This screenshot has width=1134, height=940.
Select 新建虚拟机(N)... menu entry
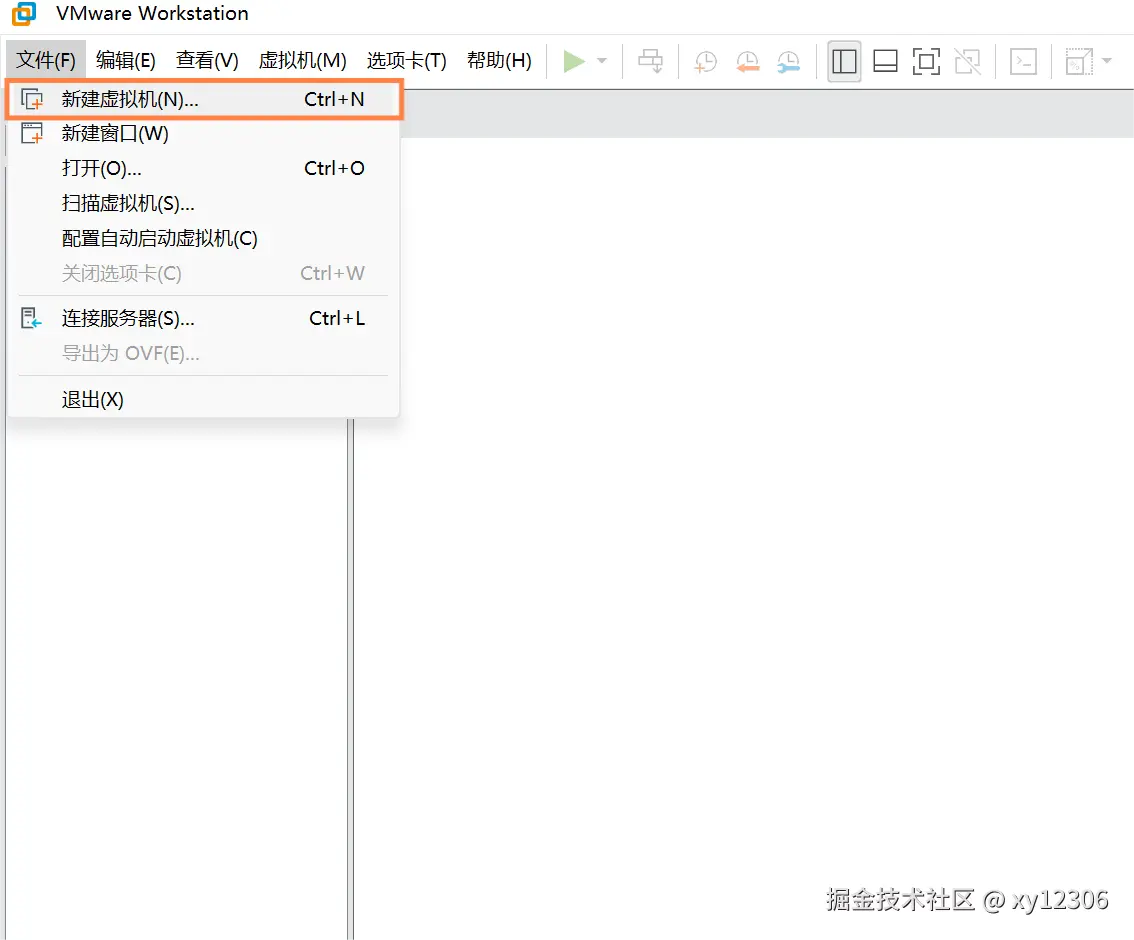(204, 99)
